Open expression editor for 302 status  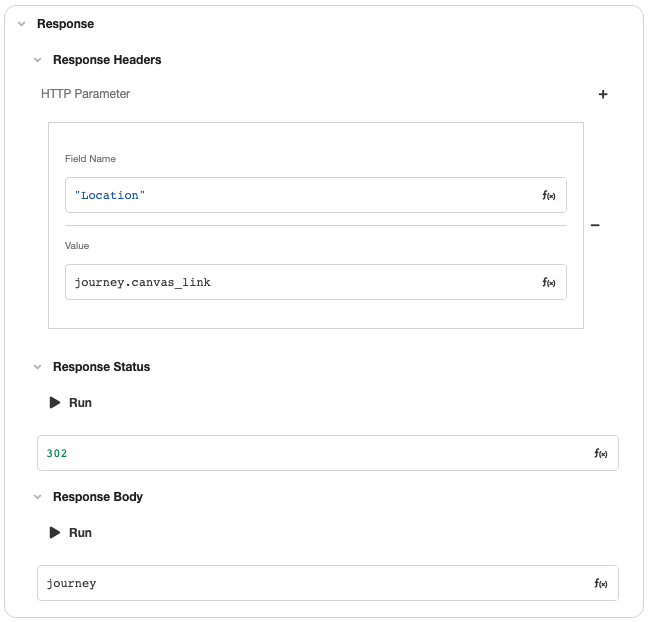tap(601, 454)
